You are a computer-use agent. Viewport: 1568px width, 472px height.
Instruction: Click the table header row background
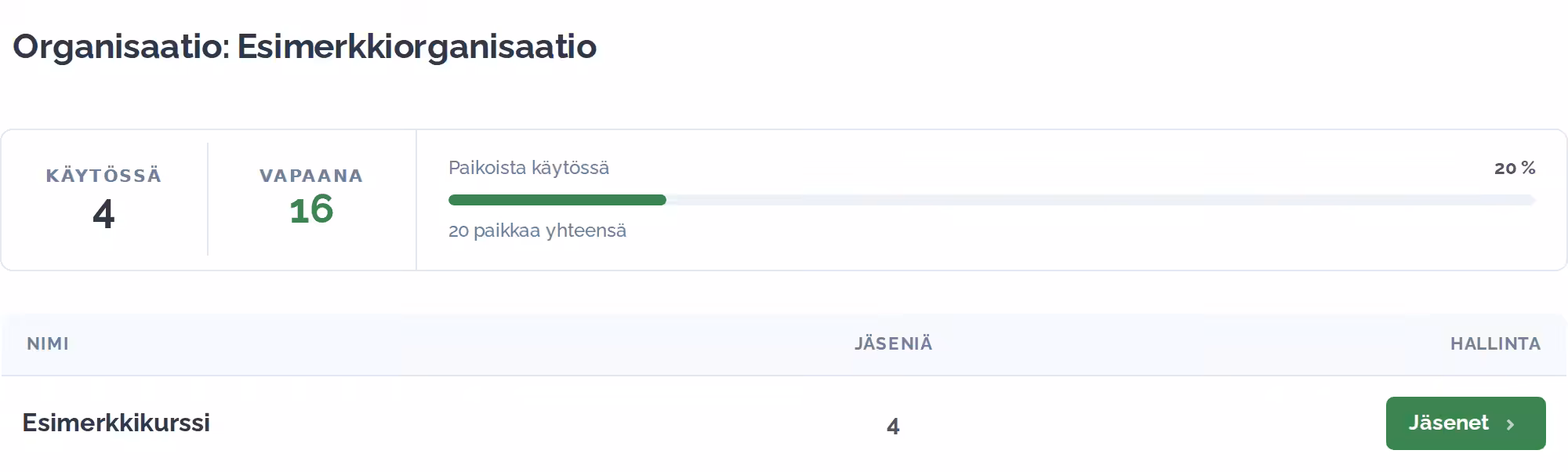click(x=784, y=344)
